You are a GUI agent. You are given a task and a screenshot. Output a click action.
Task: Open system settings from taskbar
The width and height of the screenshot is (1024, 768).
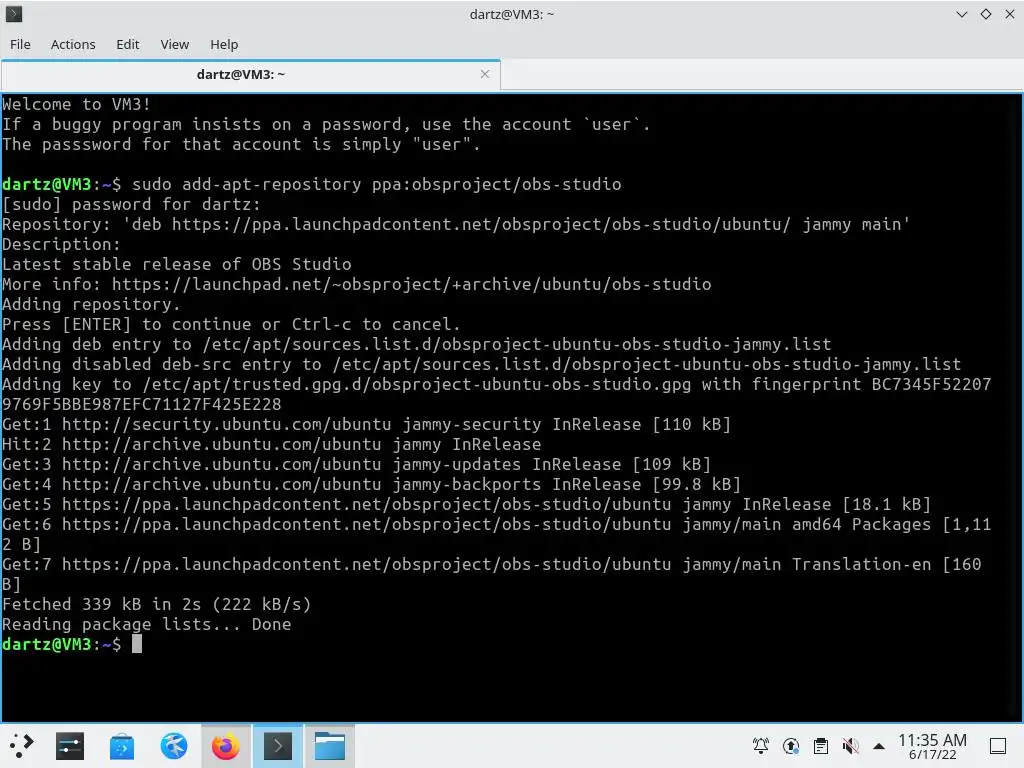tap(70, 746)
